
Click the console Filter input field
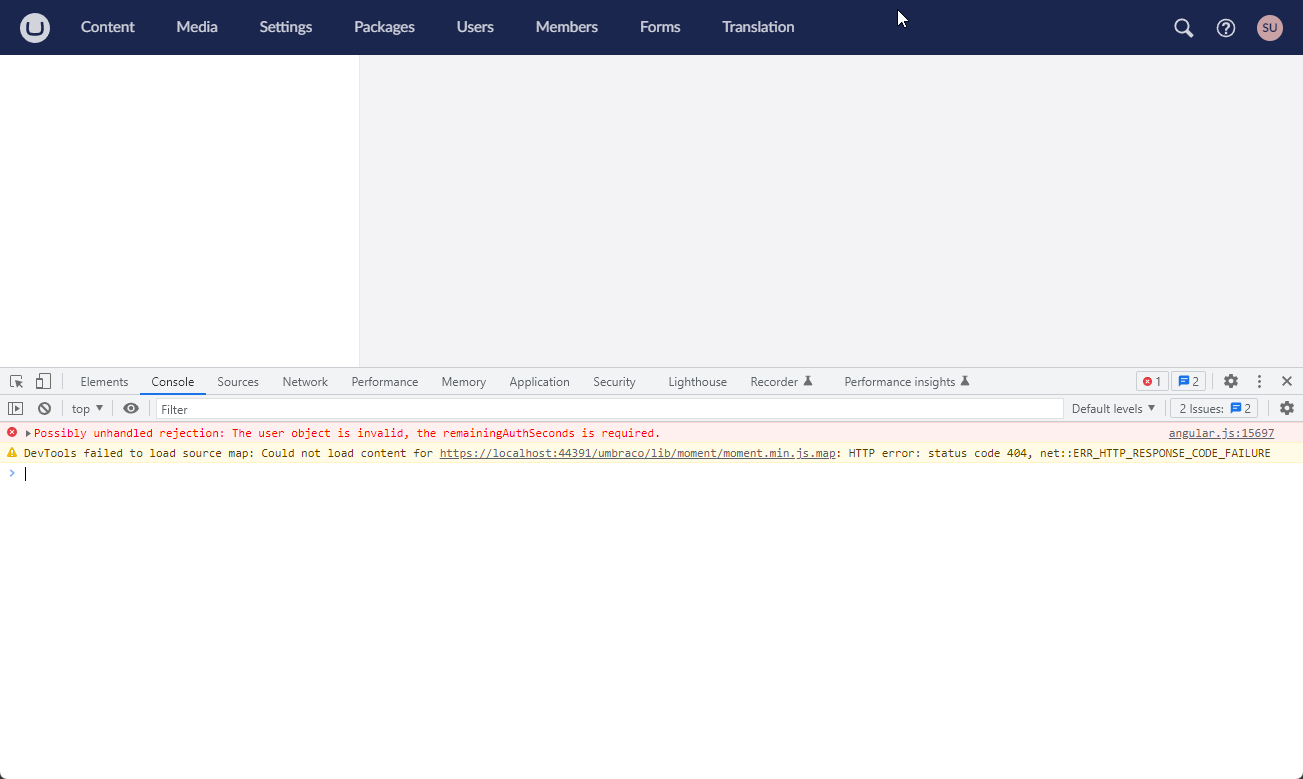(608, 409)
